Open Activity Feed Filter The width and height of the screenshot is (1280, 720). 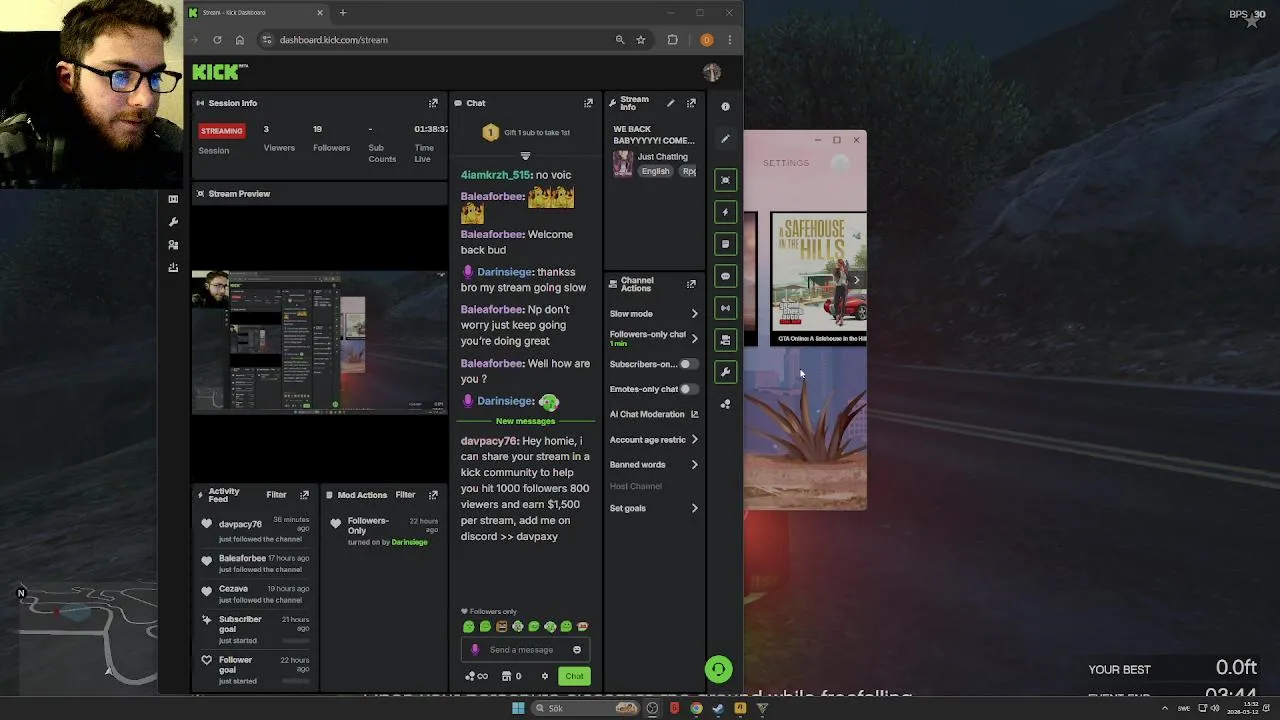click(x=276, y=495)
